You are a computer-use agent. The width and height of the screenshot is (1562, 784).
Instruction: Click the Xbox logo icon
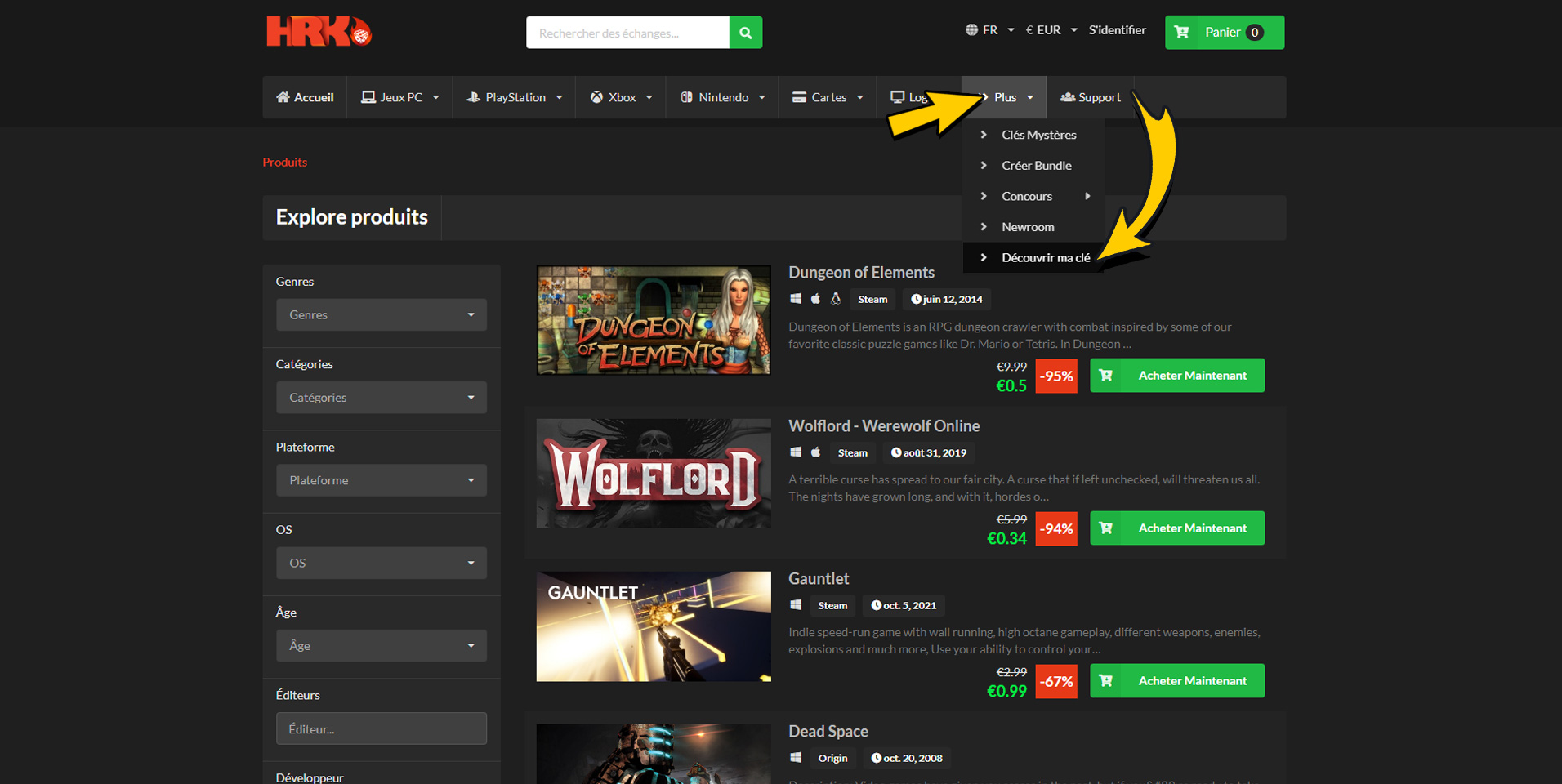(x=596, y=97)
